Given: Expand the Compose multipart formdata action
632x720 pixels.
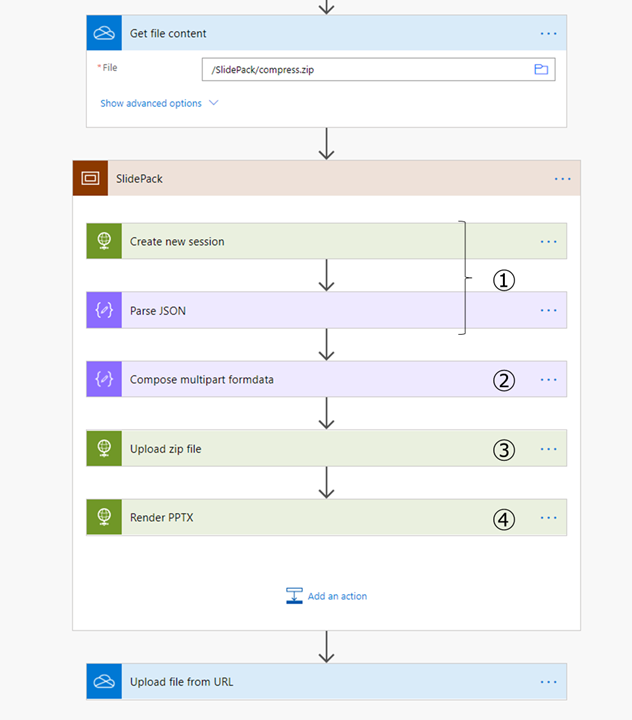Looking at the screenshot, I should point(327,379).
